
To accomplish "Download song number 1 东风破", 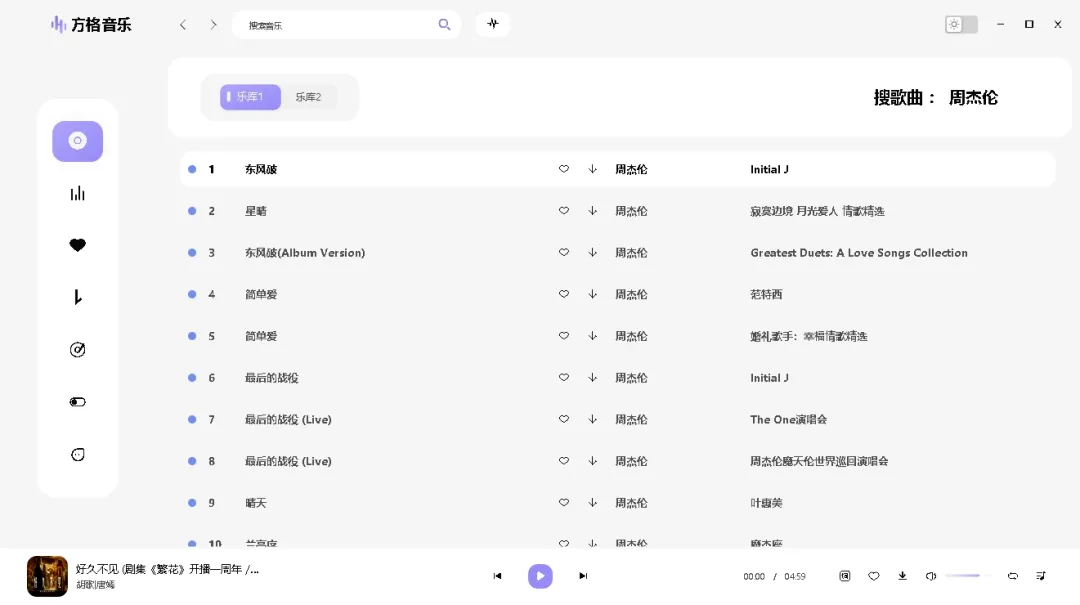I will pyautogui.click(x=592, y=169).
